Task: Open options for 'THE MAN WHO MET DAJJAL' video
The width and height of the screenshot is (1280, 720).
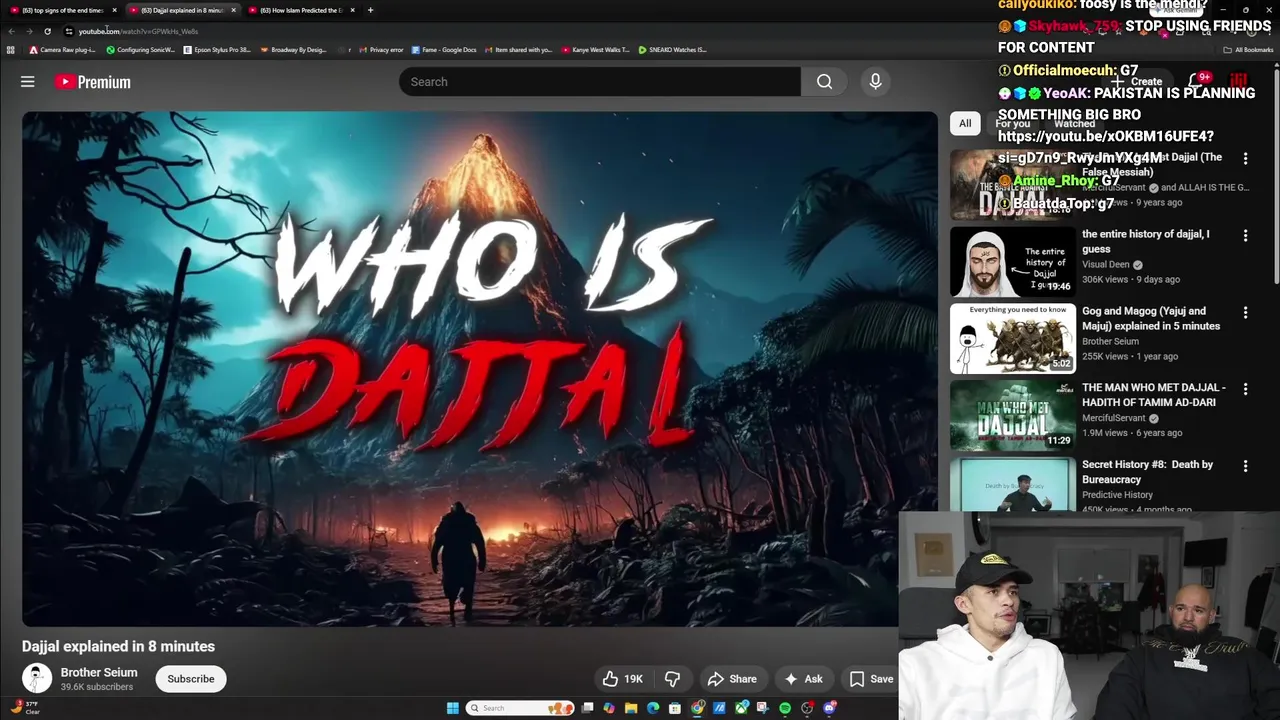Action: 1245,389
